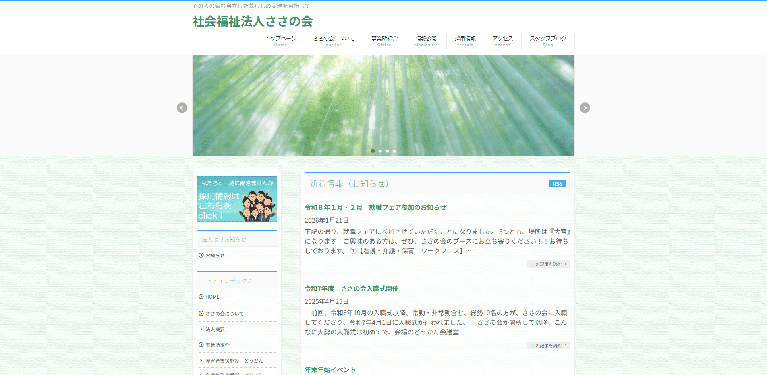Select the 2026年1月21日 post date
Screen dimensions: 767x375
pos(327,220)
